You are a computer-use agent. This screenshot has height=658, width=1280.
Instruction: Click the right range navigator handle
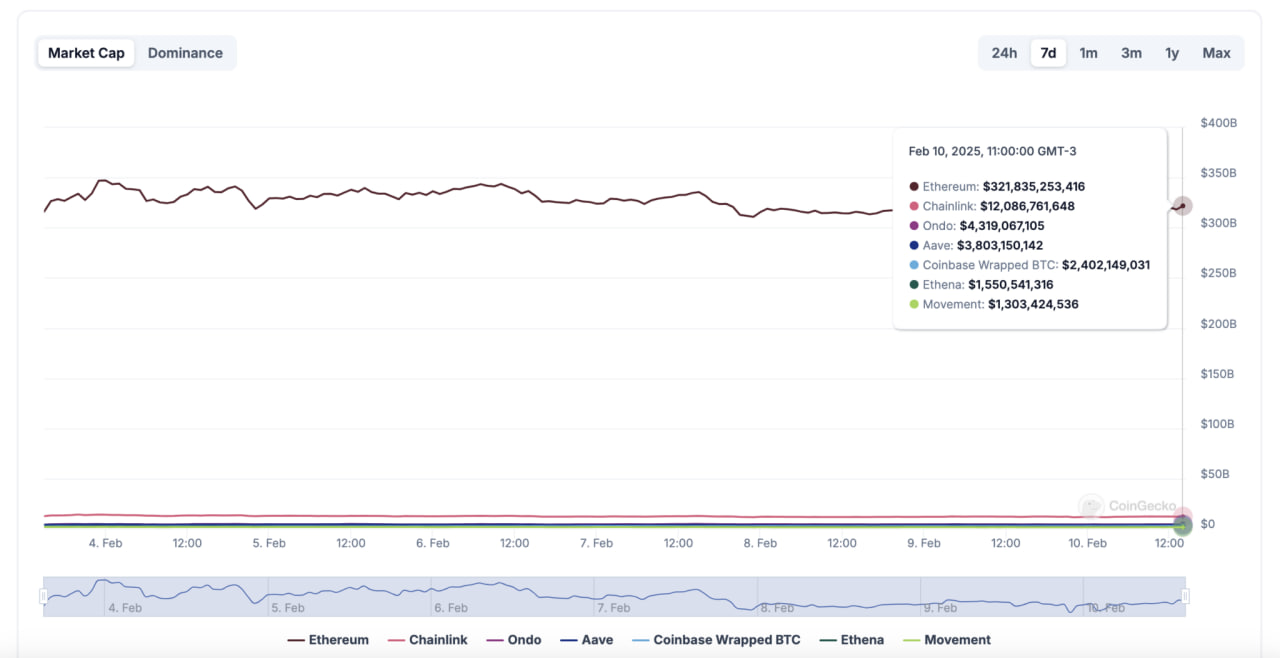click(1185, 596)
